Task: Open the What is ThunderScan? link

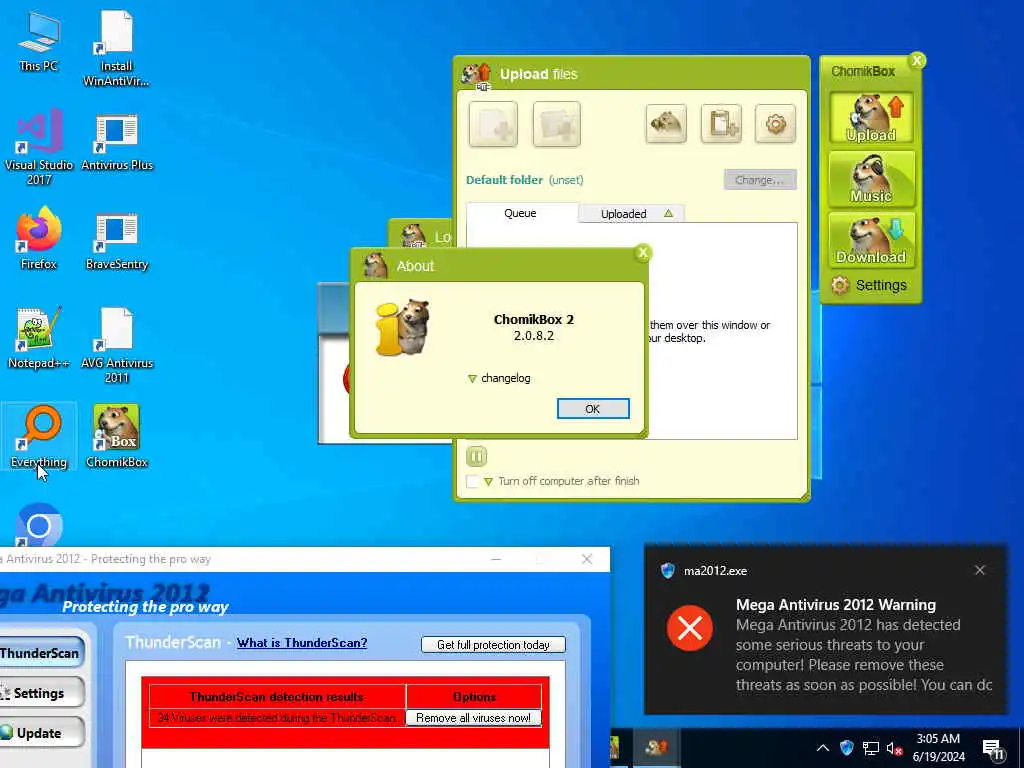Action: pyautogui.click(x=302, y=643)
